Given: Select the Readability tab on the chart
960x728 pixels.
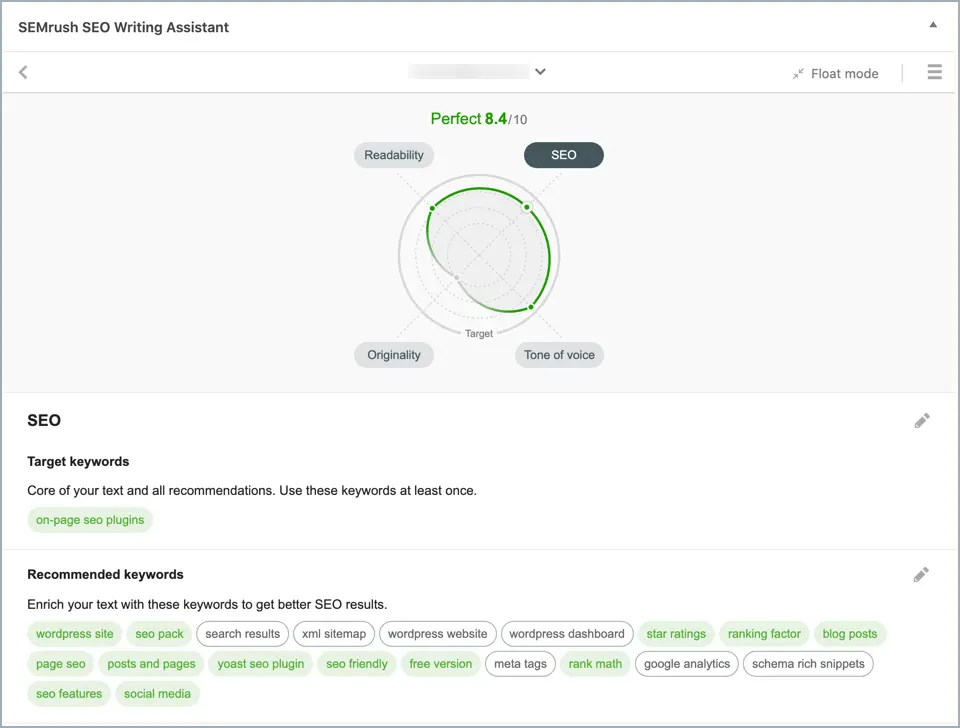Looking at the screenshot, I should click(x=394, y=155).
